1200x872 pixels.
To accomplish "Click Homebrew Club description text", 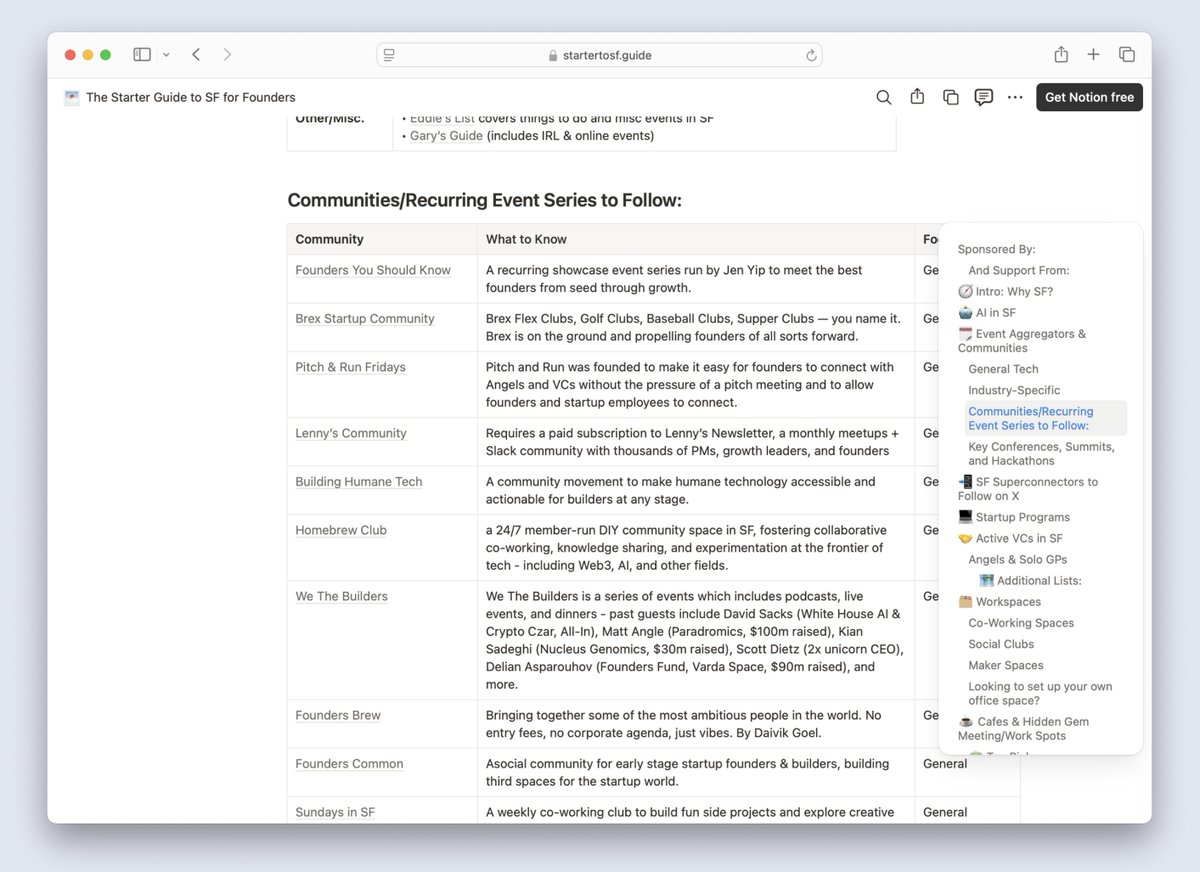I will click(x=686, y=548).
